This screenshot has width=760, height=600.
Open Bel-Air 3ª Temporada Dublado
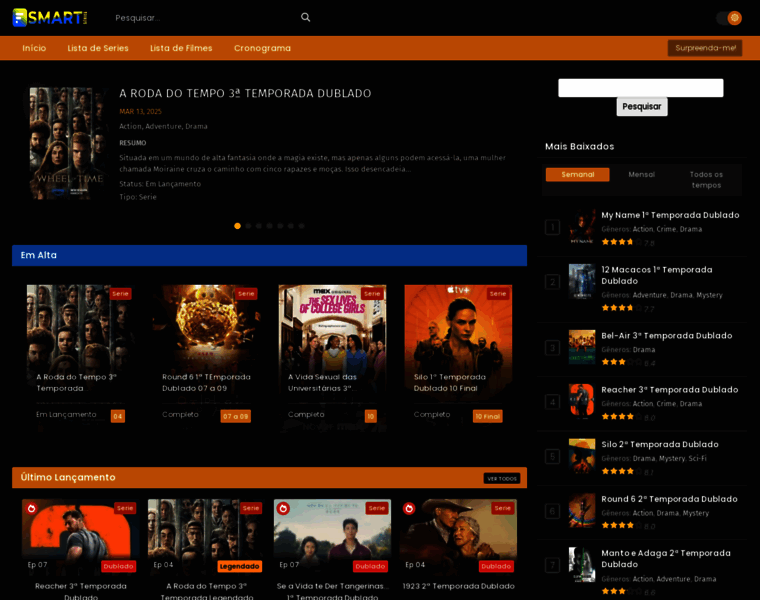click(666, 335)
